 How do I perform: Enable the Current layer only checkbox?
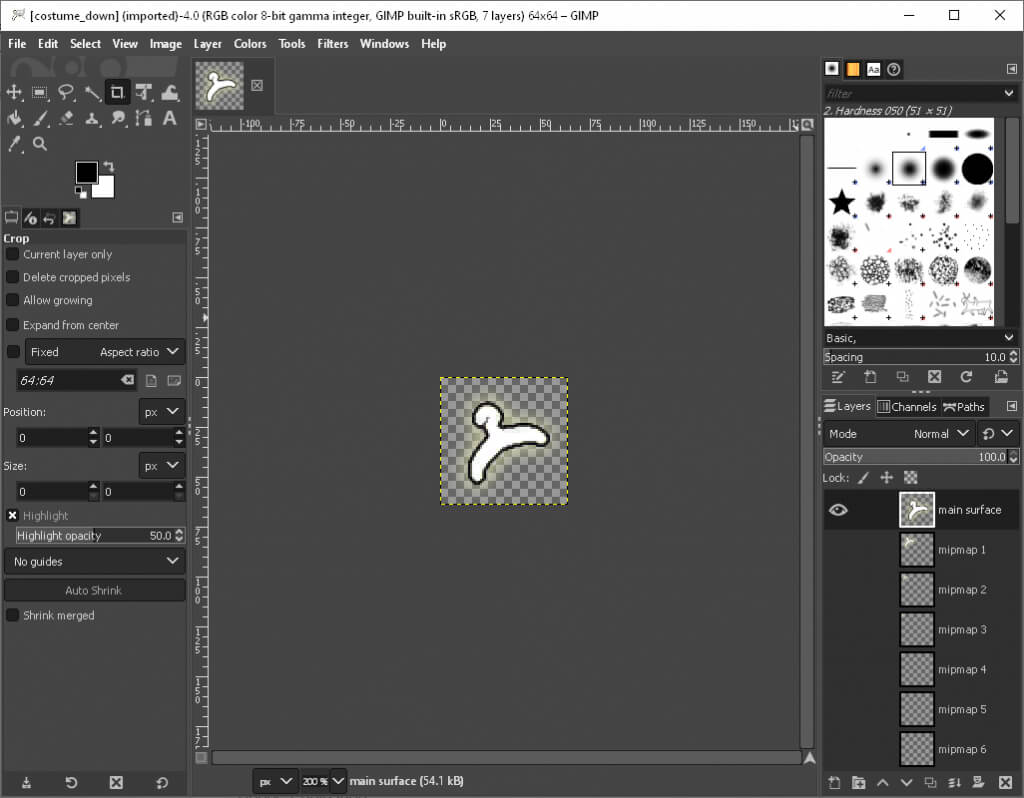(13, 254)
